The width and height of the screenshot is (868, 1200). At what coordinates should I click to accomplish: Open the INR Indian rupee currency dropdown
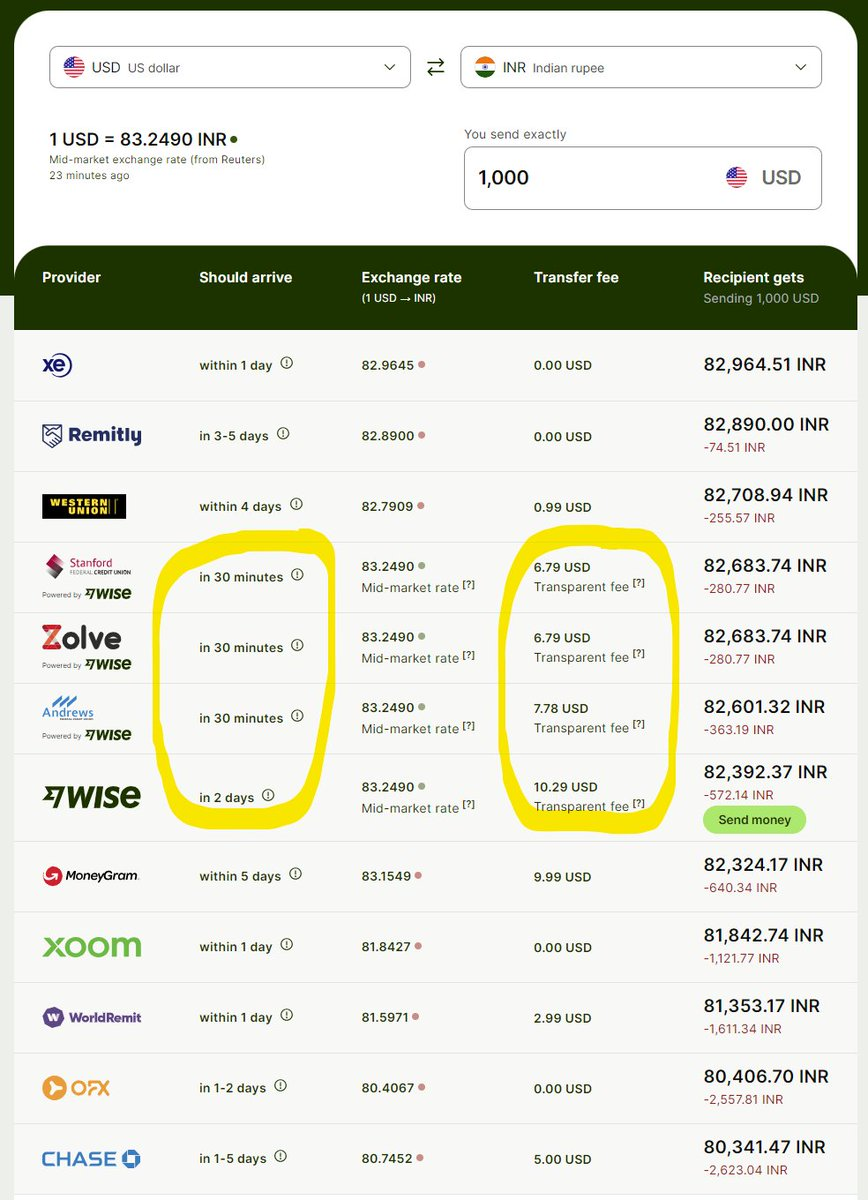pos(641,67)
